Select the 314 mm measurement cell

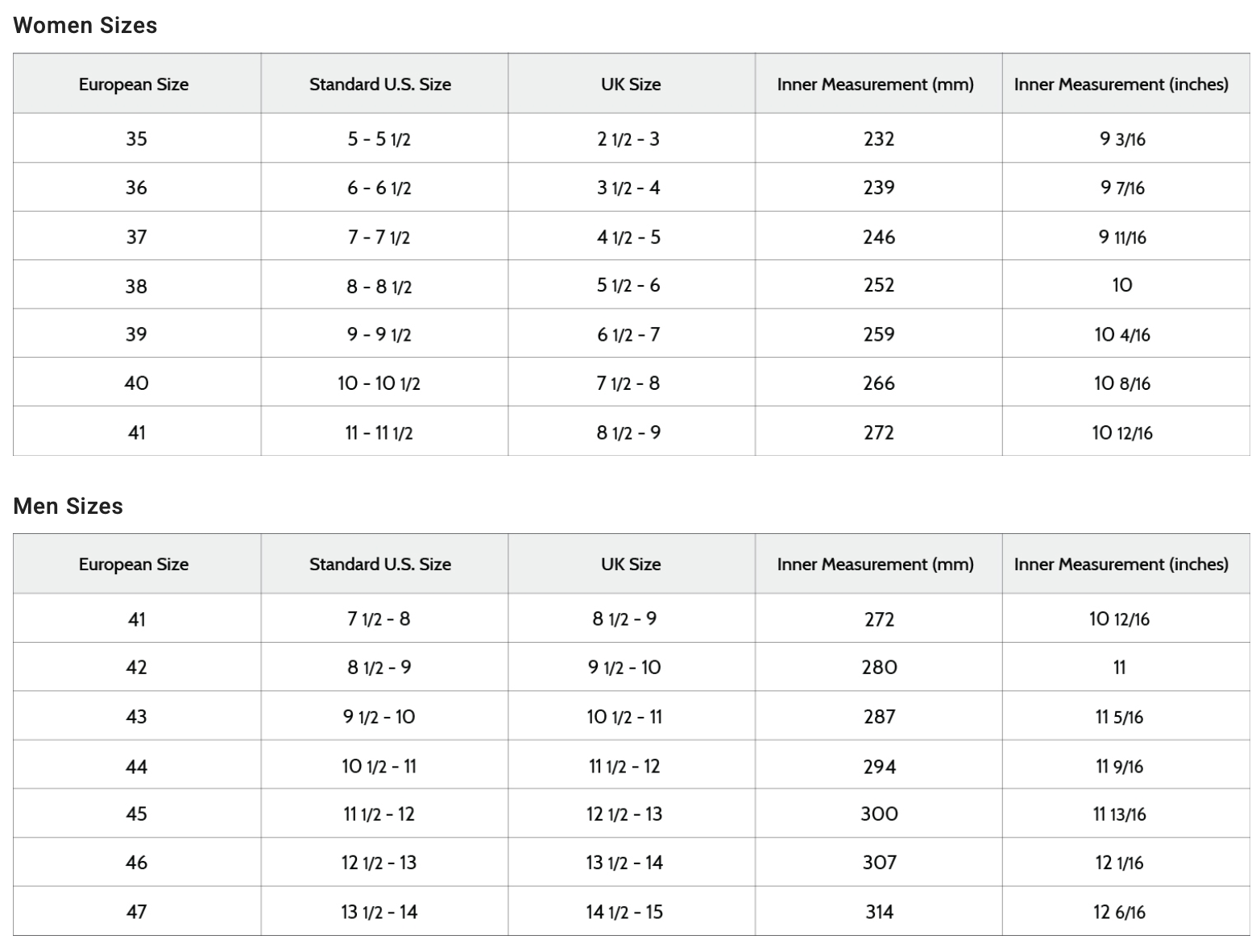879,913
